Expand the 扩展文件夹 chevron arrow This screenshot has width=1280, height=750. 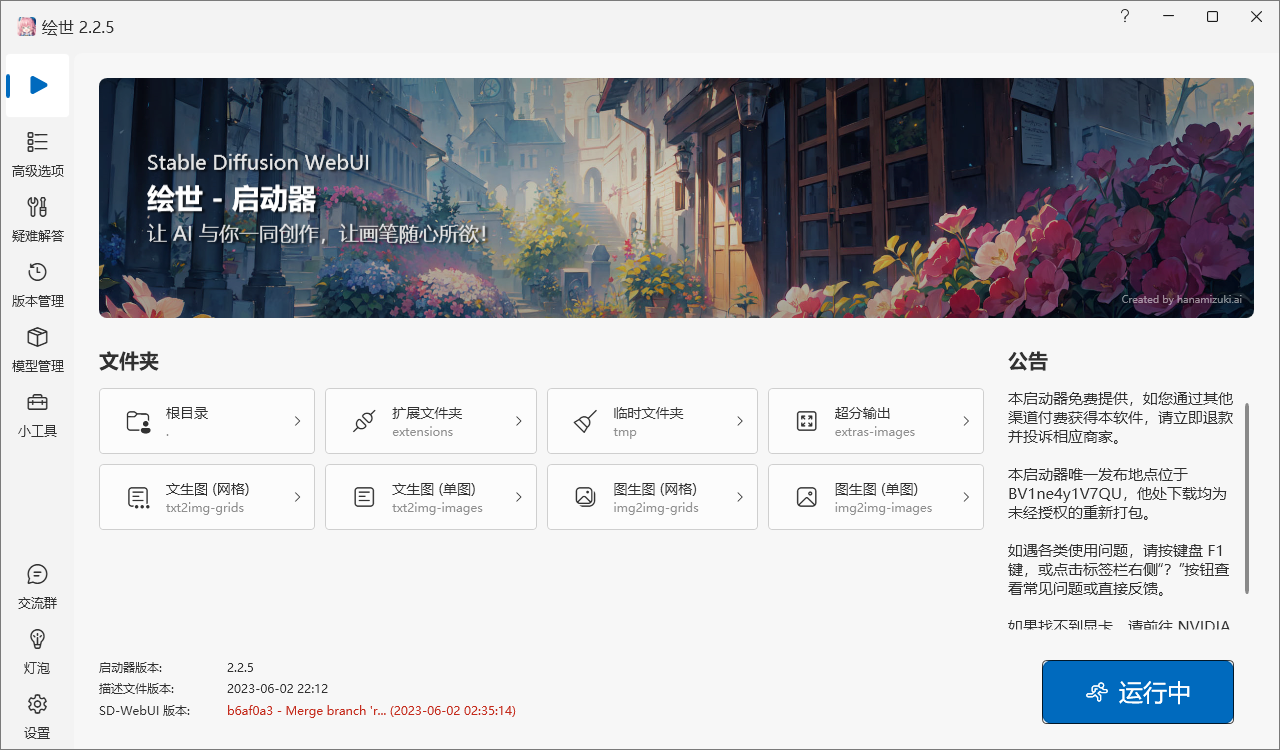519,421
